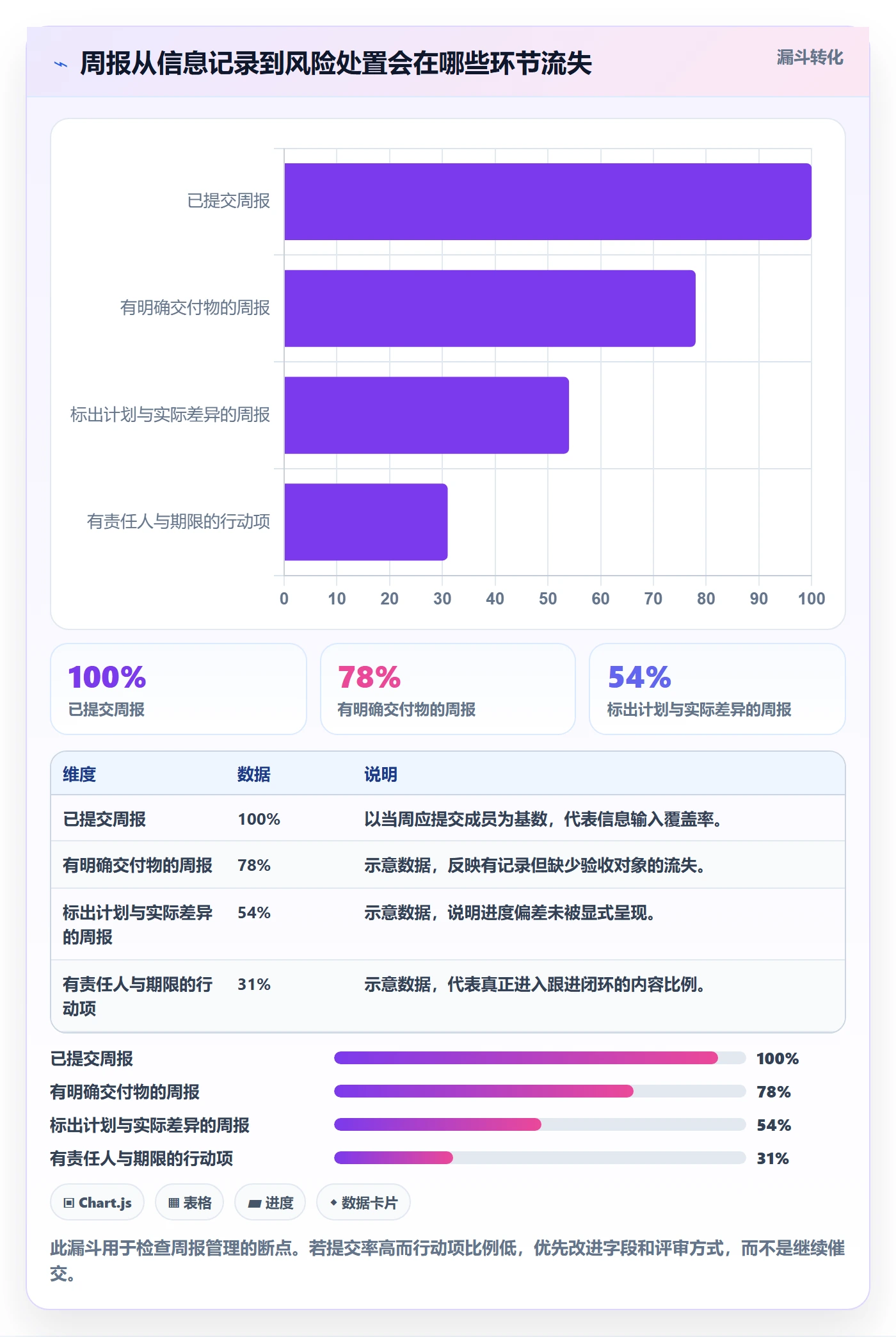Click the 有责任人与期限的行动项 chart bar
This screenshot has width=896, height=1337.
point(366,522)
